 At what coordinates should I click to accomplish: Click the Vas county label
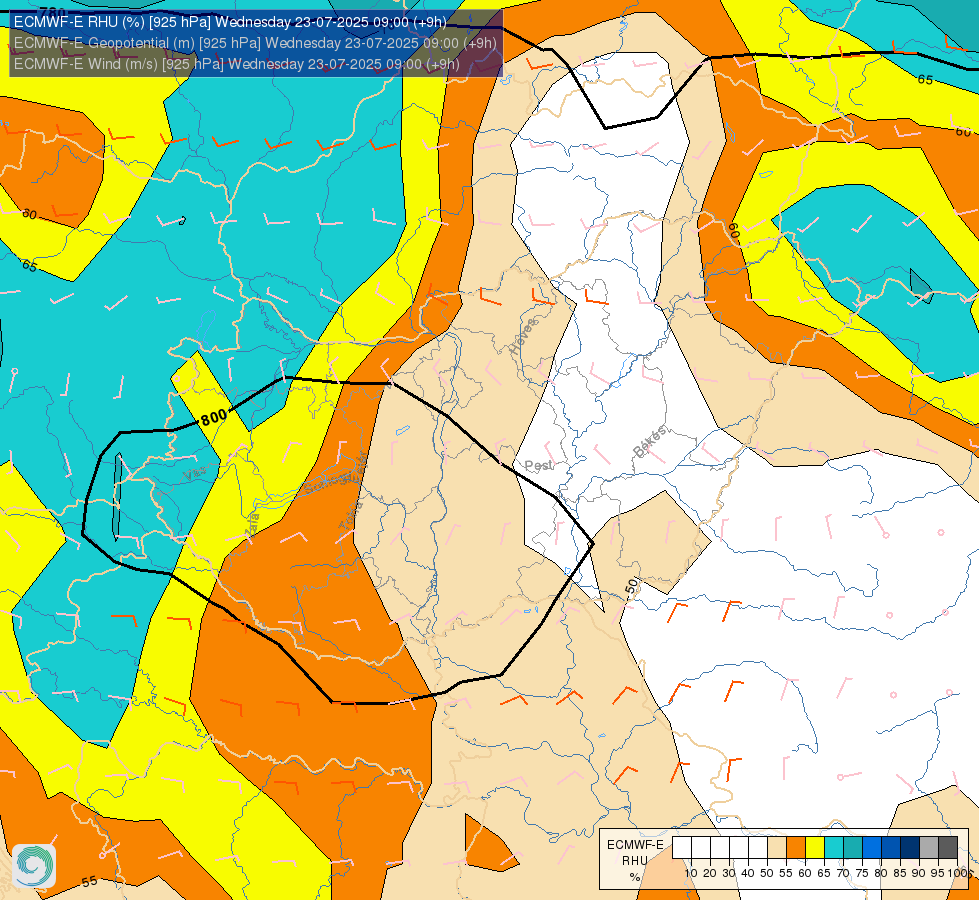[194, 475]
